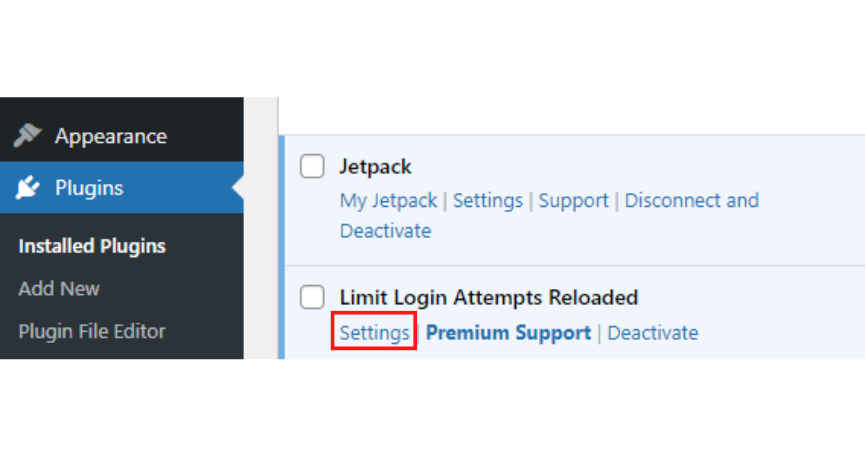This screenshot has width=865, height=456.
Task: Click the Plugins plug icon
Action: click(x=27, y=187)
